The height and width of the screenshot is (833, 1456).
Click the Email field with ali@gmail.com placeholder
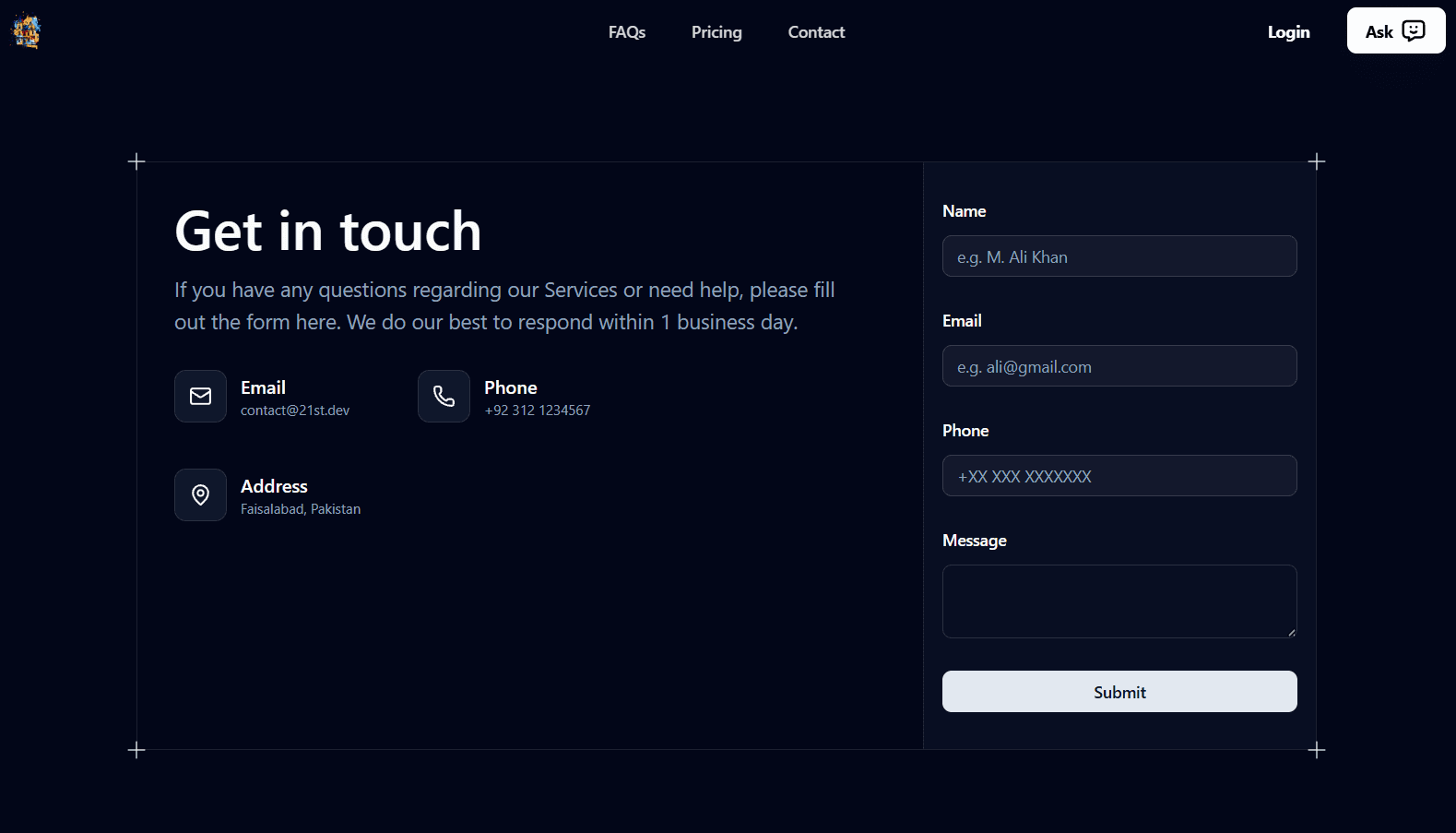pyautogui.click(x=1119, y=366)
